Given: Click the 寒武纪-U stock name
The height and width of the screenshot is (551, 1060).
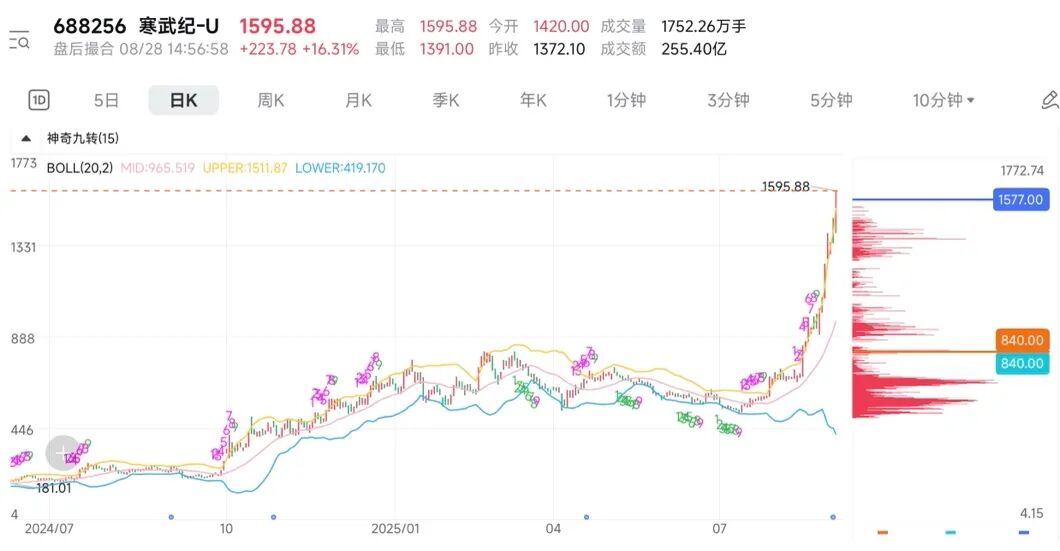Looking at the screenshot, I should (179, 26).
